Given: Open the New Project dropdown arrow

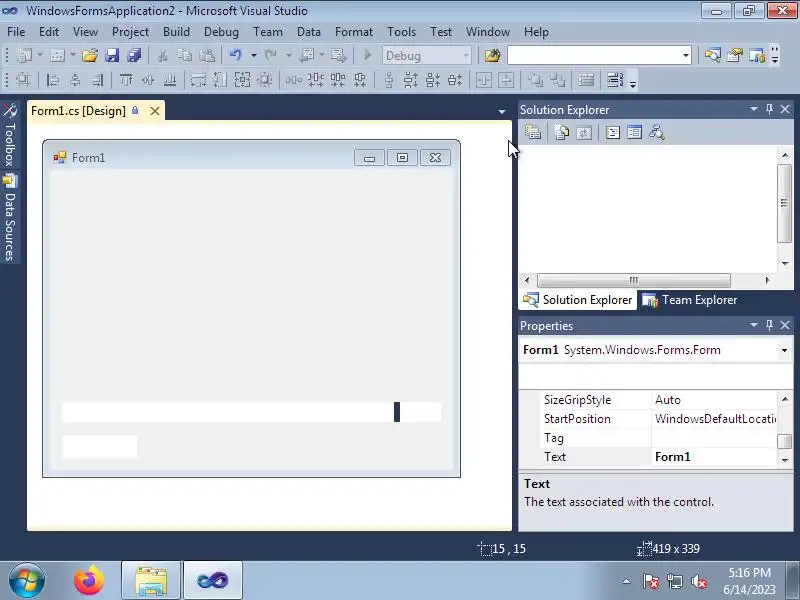Looking at the screenshot, I should (40, 55).
